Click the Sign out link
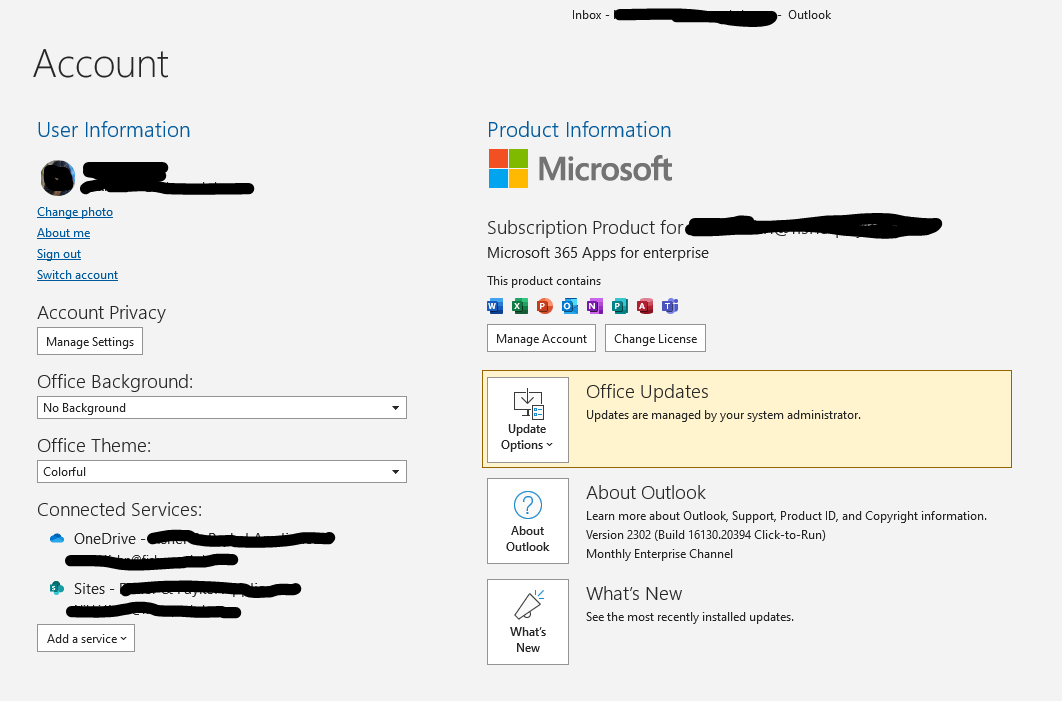Viewport: 1062px width, 701px height. click(x=58, y=254)
